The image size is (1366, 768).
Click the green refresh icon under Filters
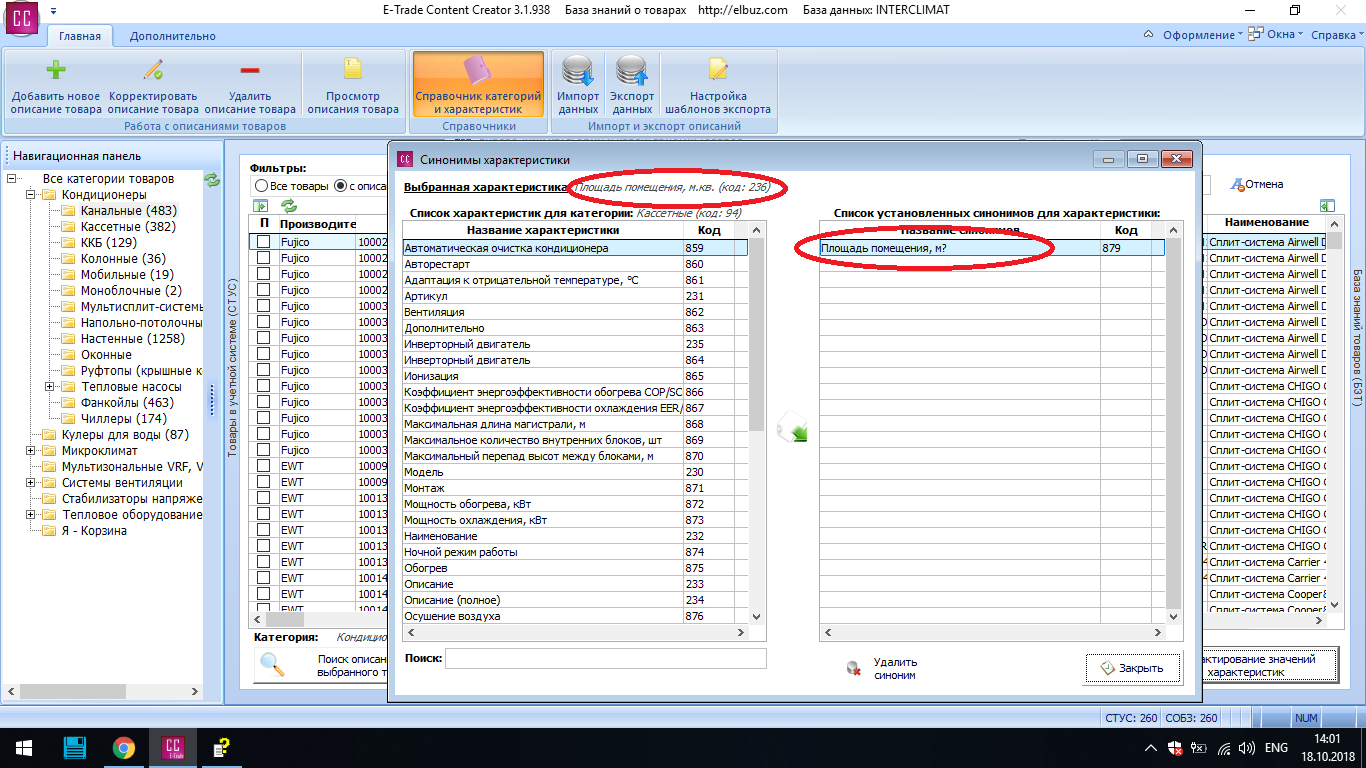[x=289, y=206]
